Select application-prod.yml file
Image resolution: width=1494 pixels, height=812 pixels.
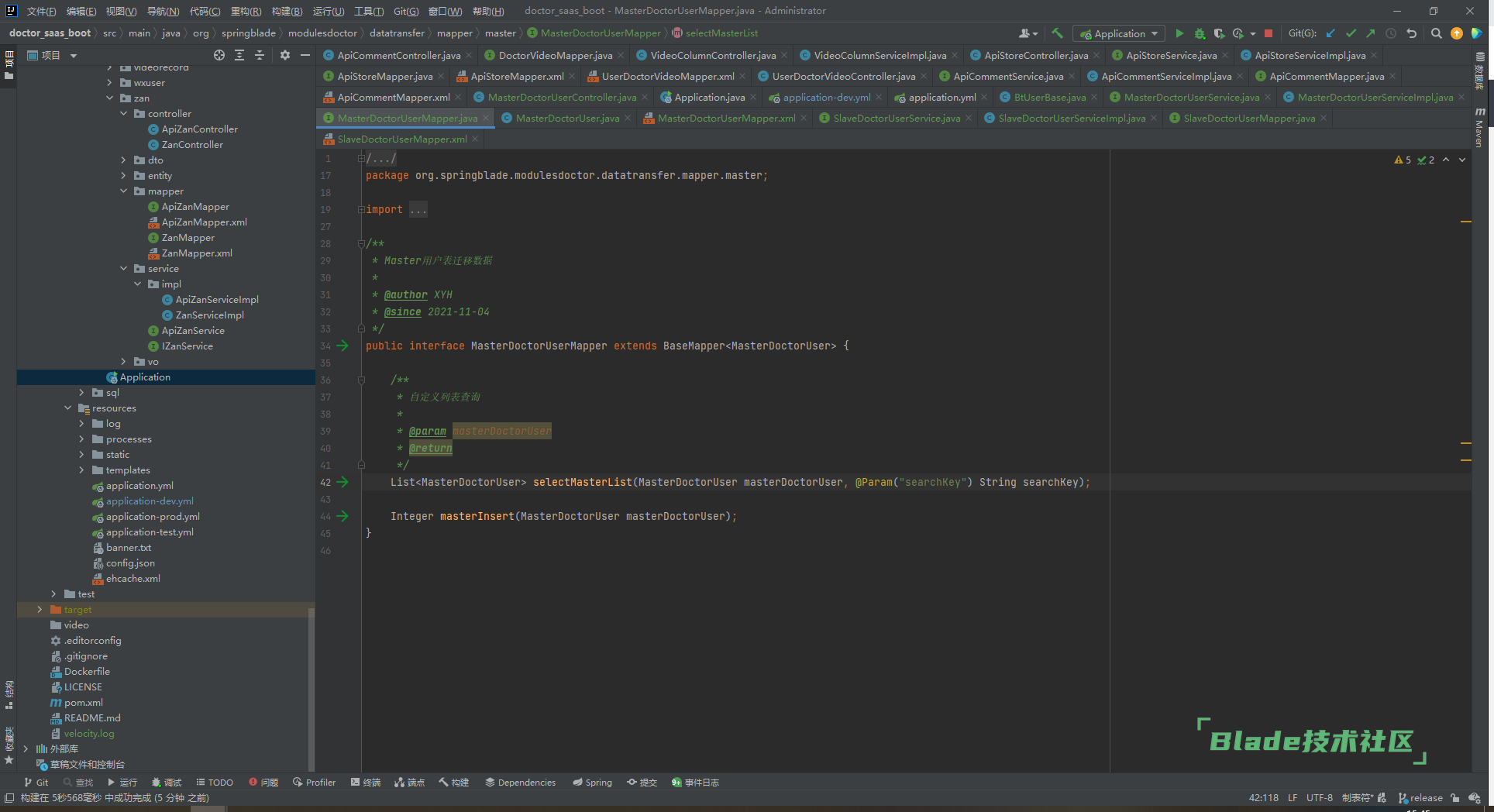pyautogui.click(x=153, y=516)
